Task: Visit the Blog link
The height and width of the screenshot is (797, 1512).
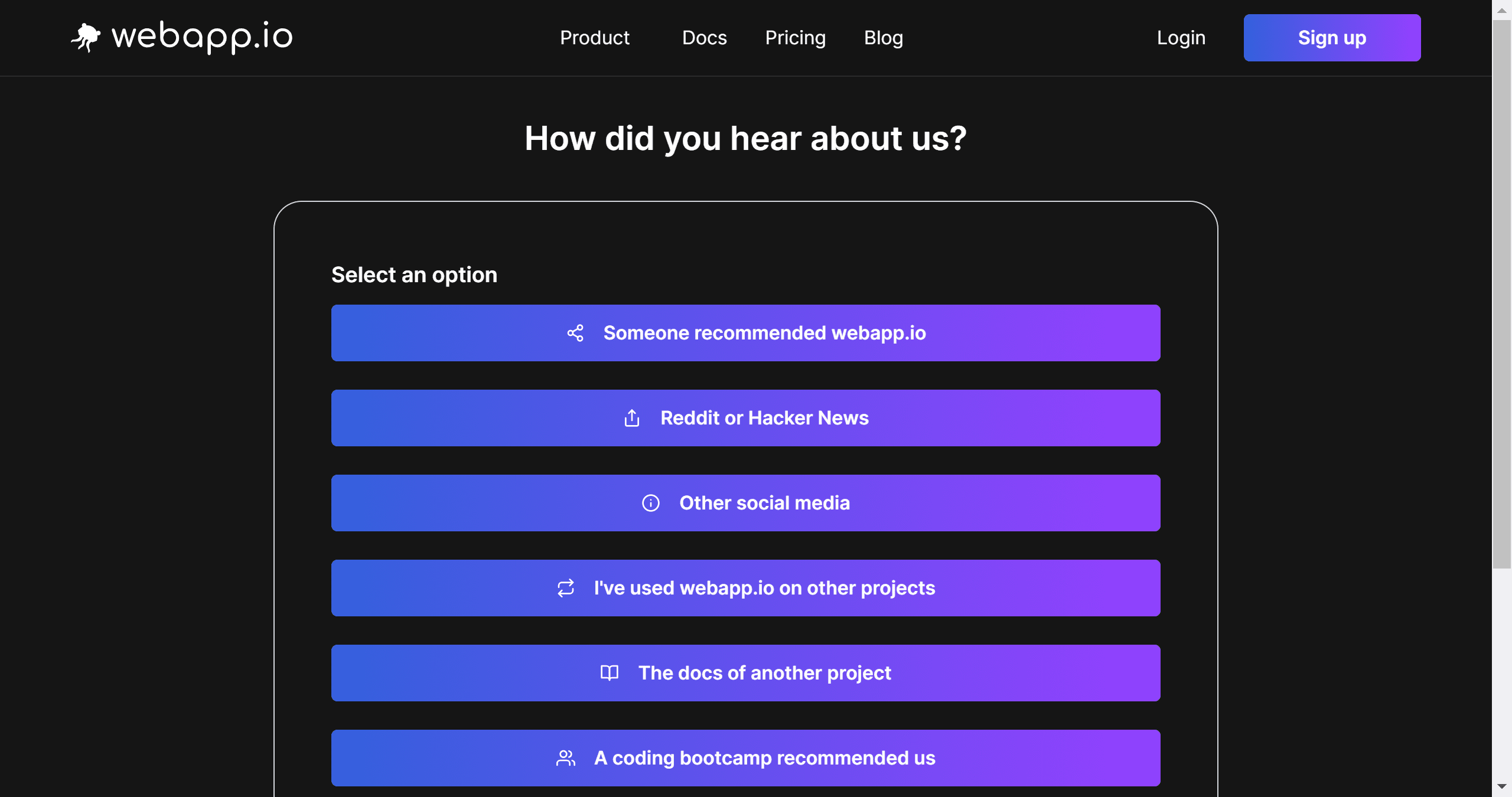Action: pyautogui.click(x=883, y=38)
